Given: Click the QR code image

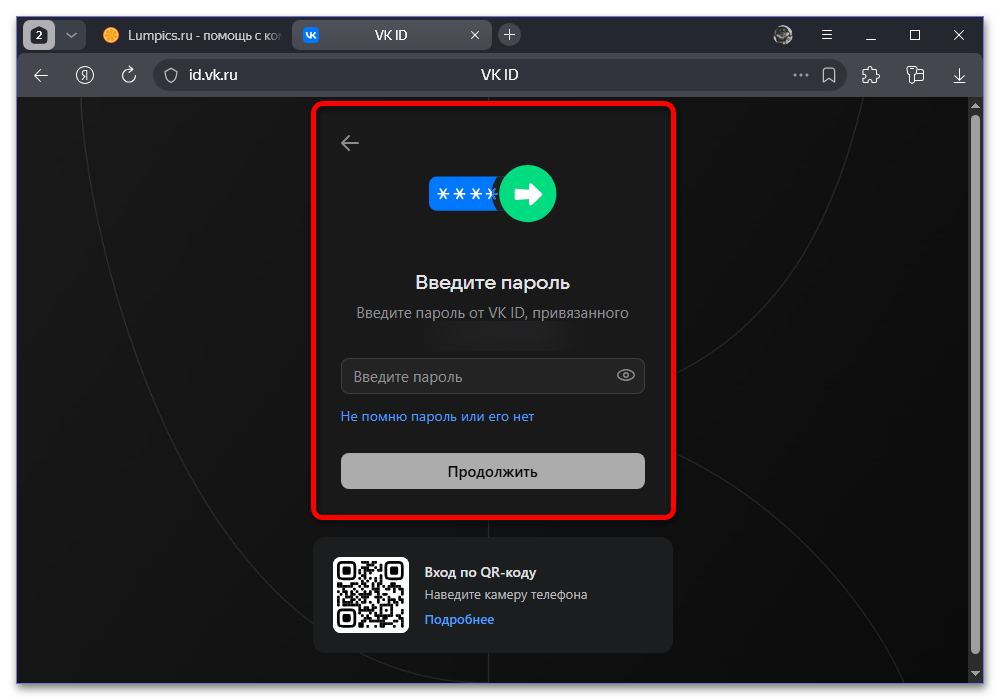Looking at the screenshot, I should coord(371,595).
